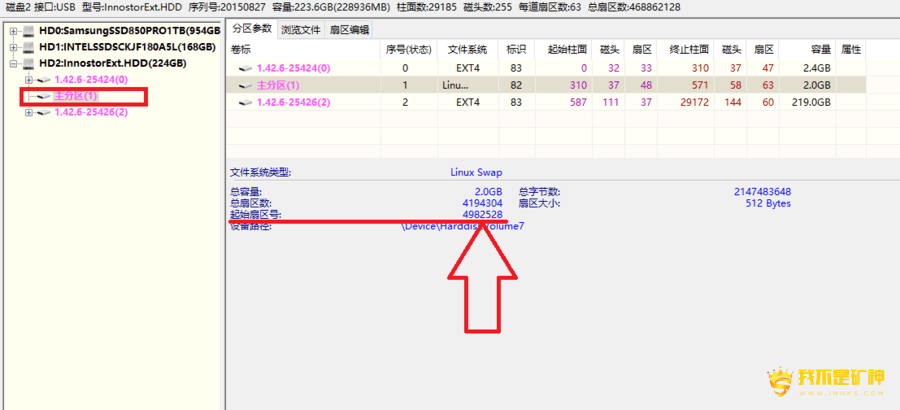Image resolution: width=900 pixels, height=410 pixels.
Task: Sort by the 卷标 column header
Action: point(303,49)
